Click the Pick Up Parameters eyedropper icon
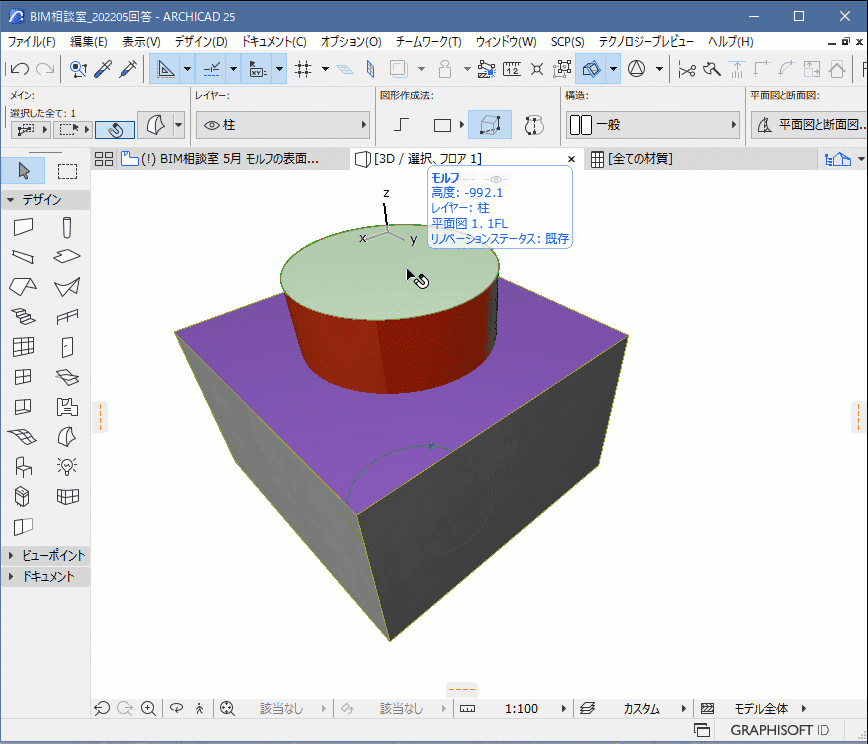Screen dimensions: 868x744 102,69
